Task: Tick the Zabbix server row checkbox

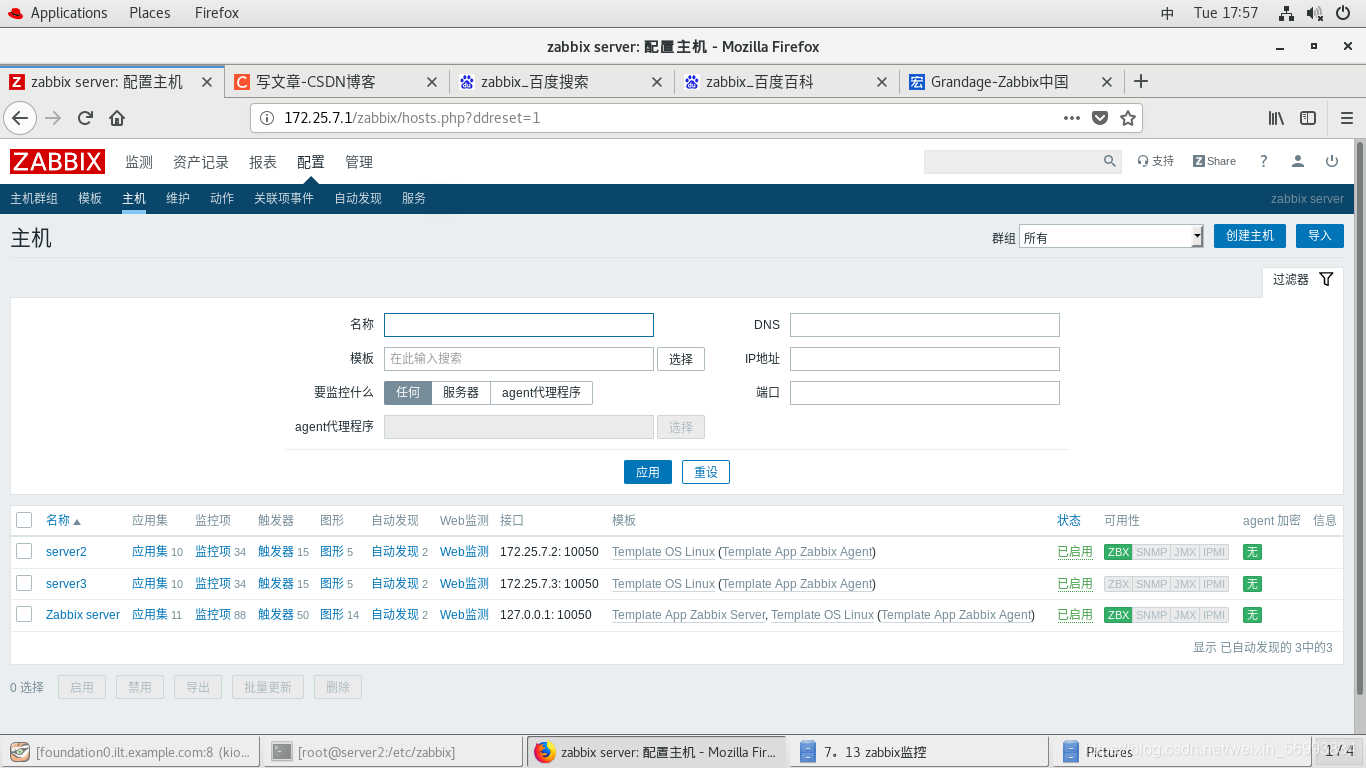Action: tap(24, 614)
